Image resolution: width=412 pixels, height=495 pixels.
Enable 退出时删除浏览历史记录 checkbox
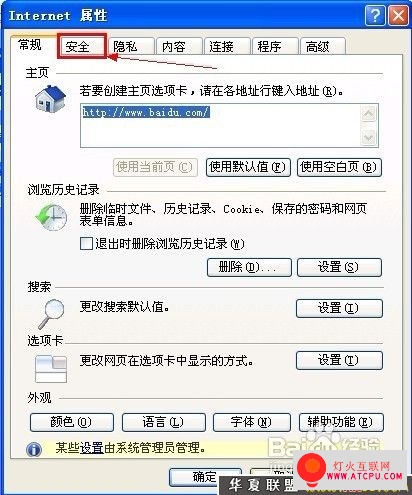point(86,243)
